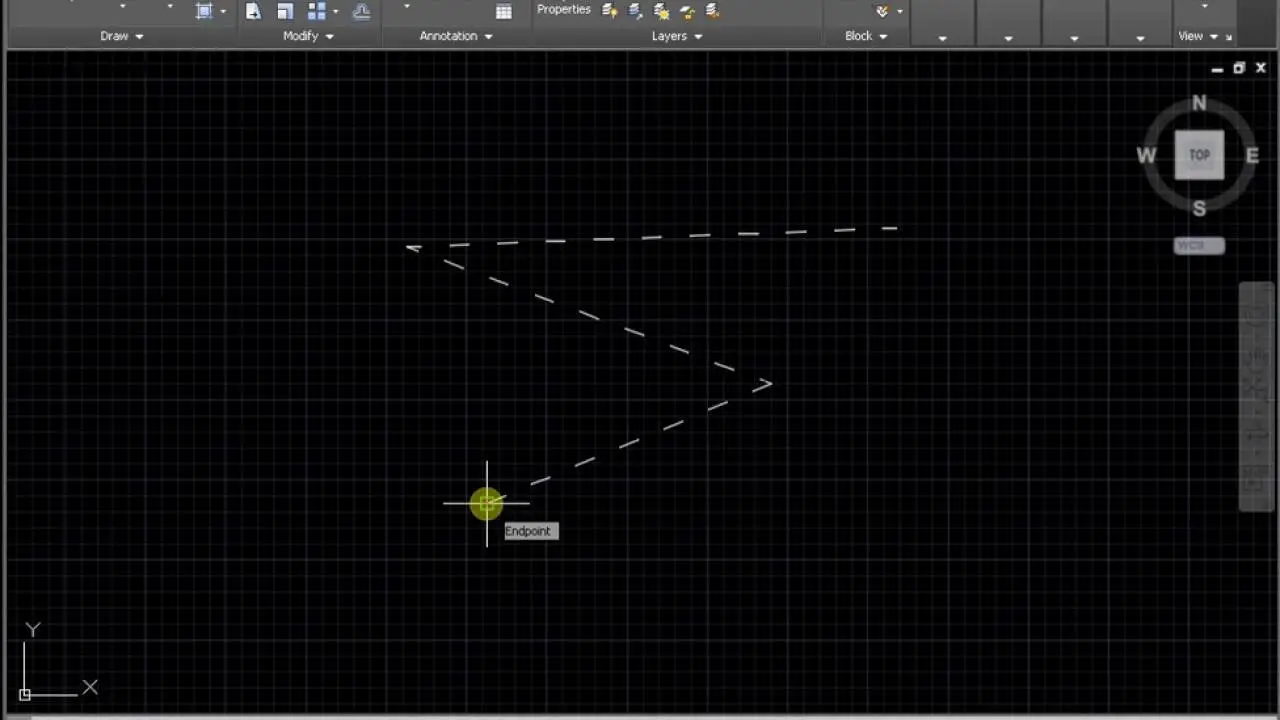Select the Array tool in Modify panel

(317, 11)
